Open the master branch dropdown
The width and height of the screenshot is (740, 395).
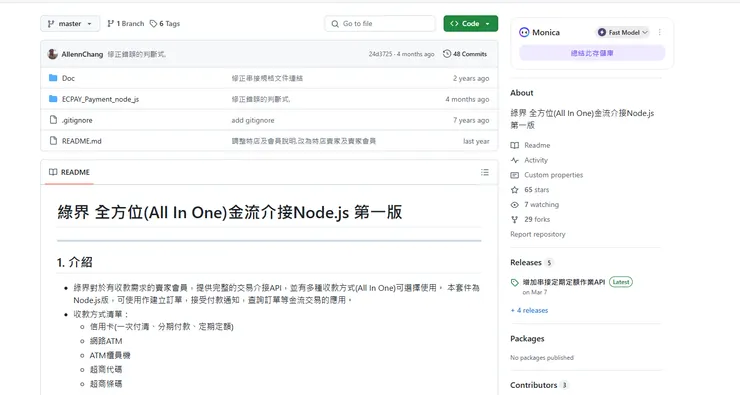[x=70, y=24]
